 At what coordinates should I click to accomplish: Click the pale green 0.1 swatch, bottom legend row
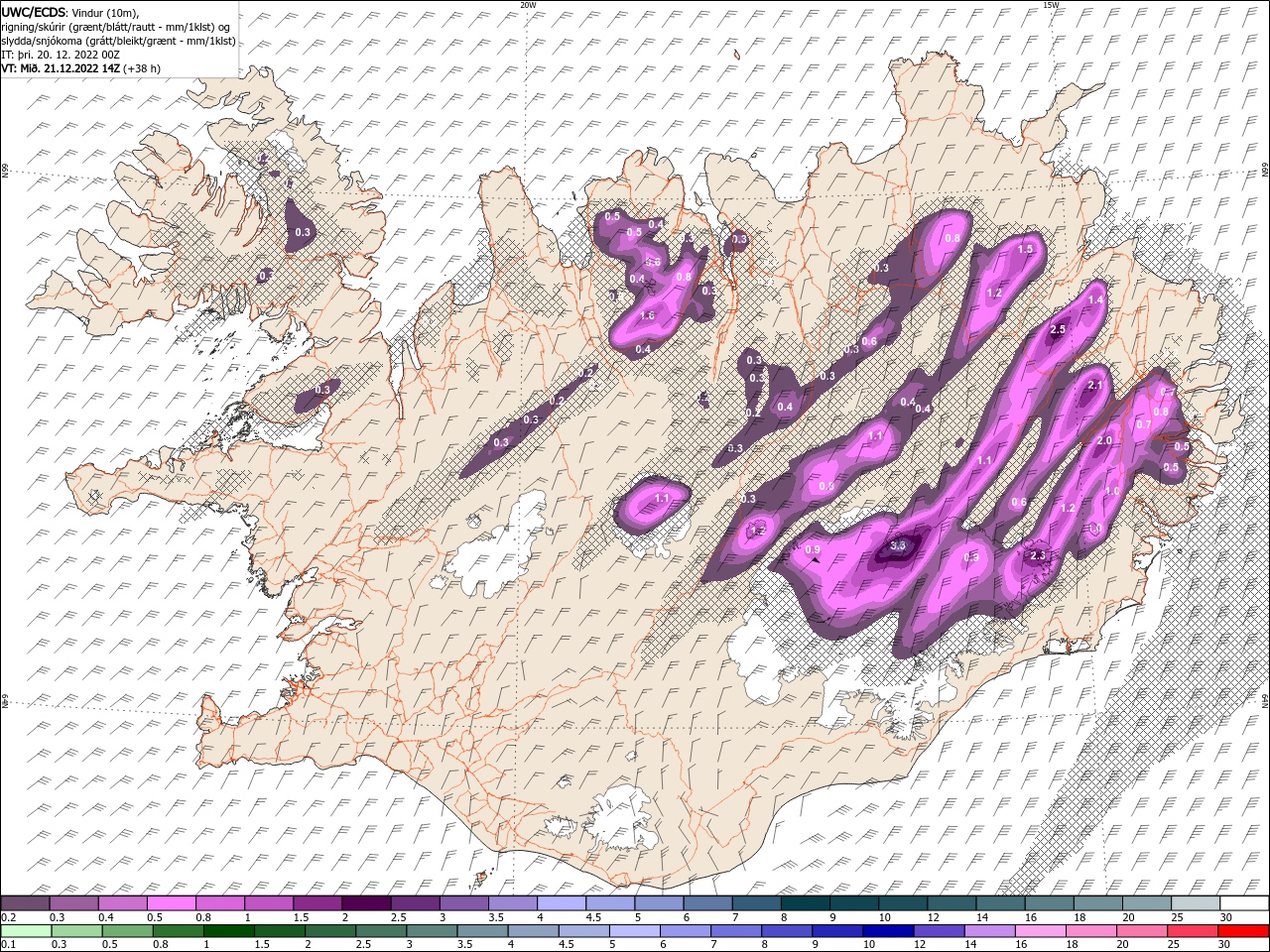(x=25, y=930)
